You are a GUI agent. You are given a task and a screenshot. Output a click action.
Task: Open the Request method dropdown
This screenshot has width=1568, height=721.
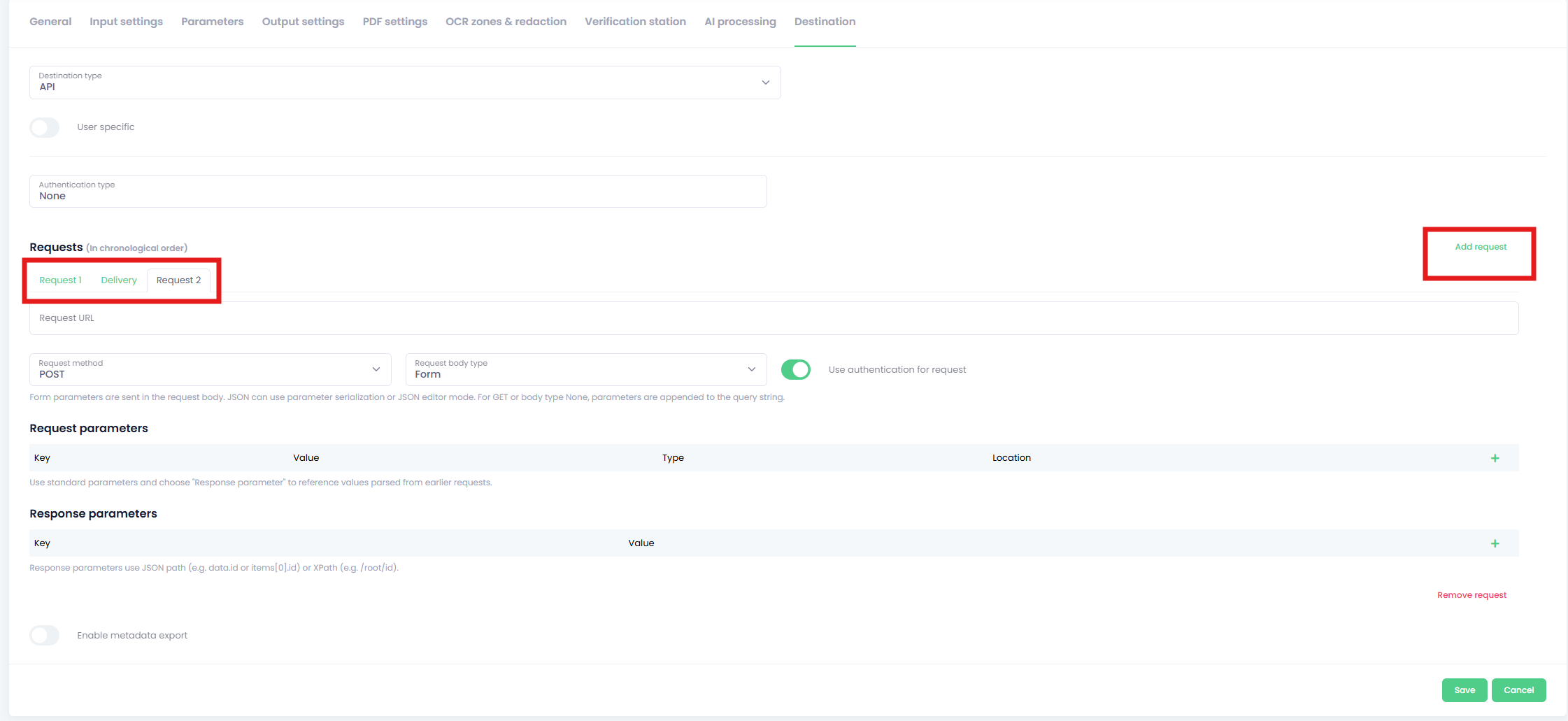point(210,369)
